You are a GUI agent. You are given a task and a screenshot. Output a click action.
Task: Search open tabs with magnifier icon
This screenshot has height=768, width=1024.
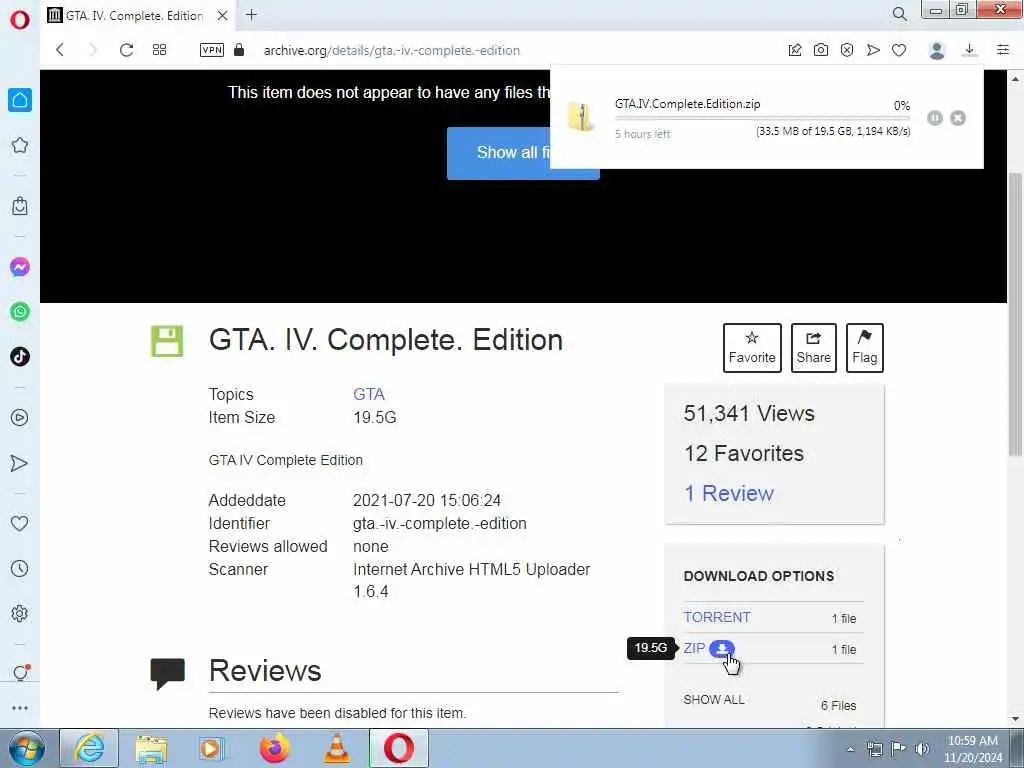point(899,14)
